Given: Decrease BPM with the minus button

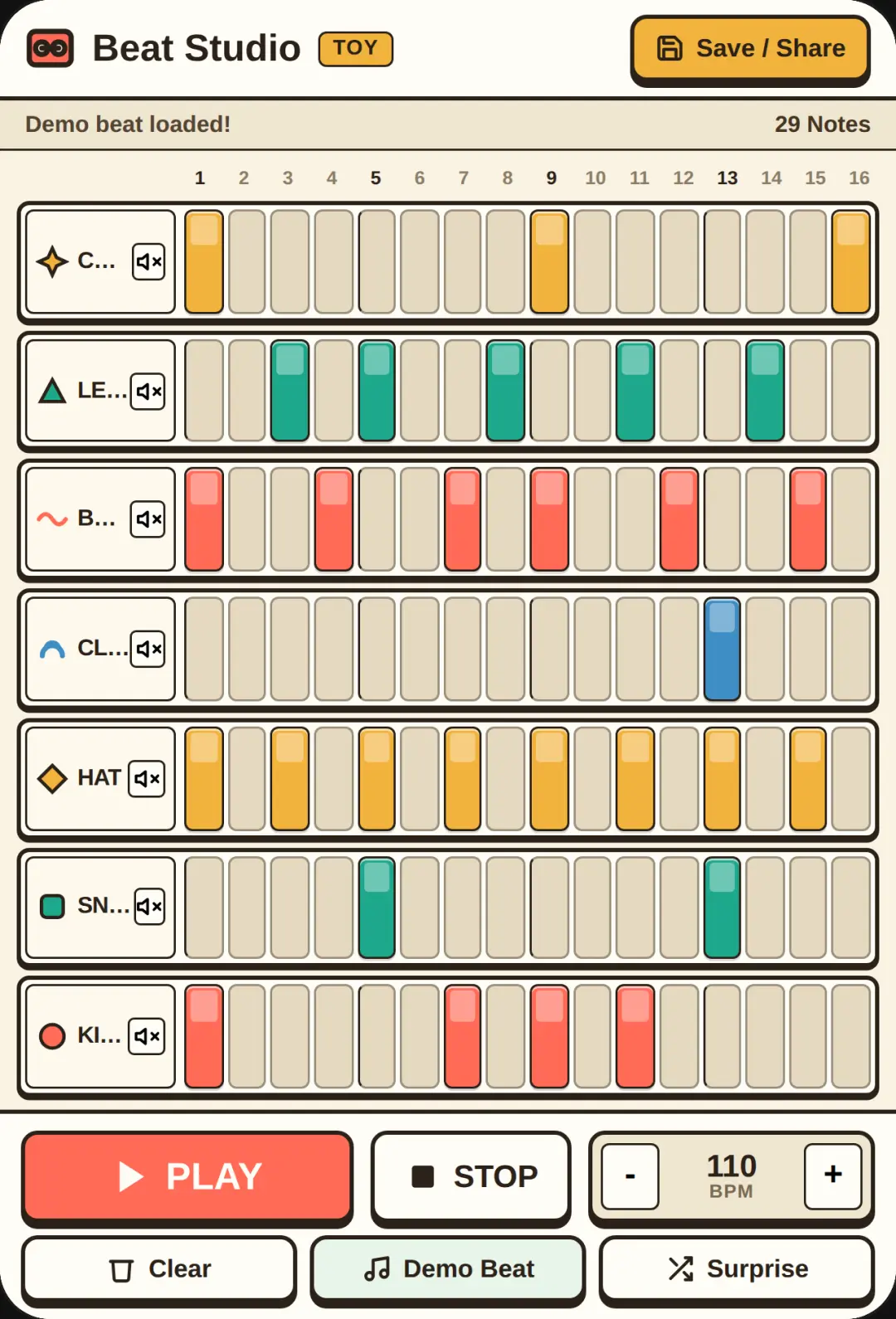Looking at the screenshot, I should (631, 1175).
